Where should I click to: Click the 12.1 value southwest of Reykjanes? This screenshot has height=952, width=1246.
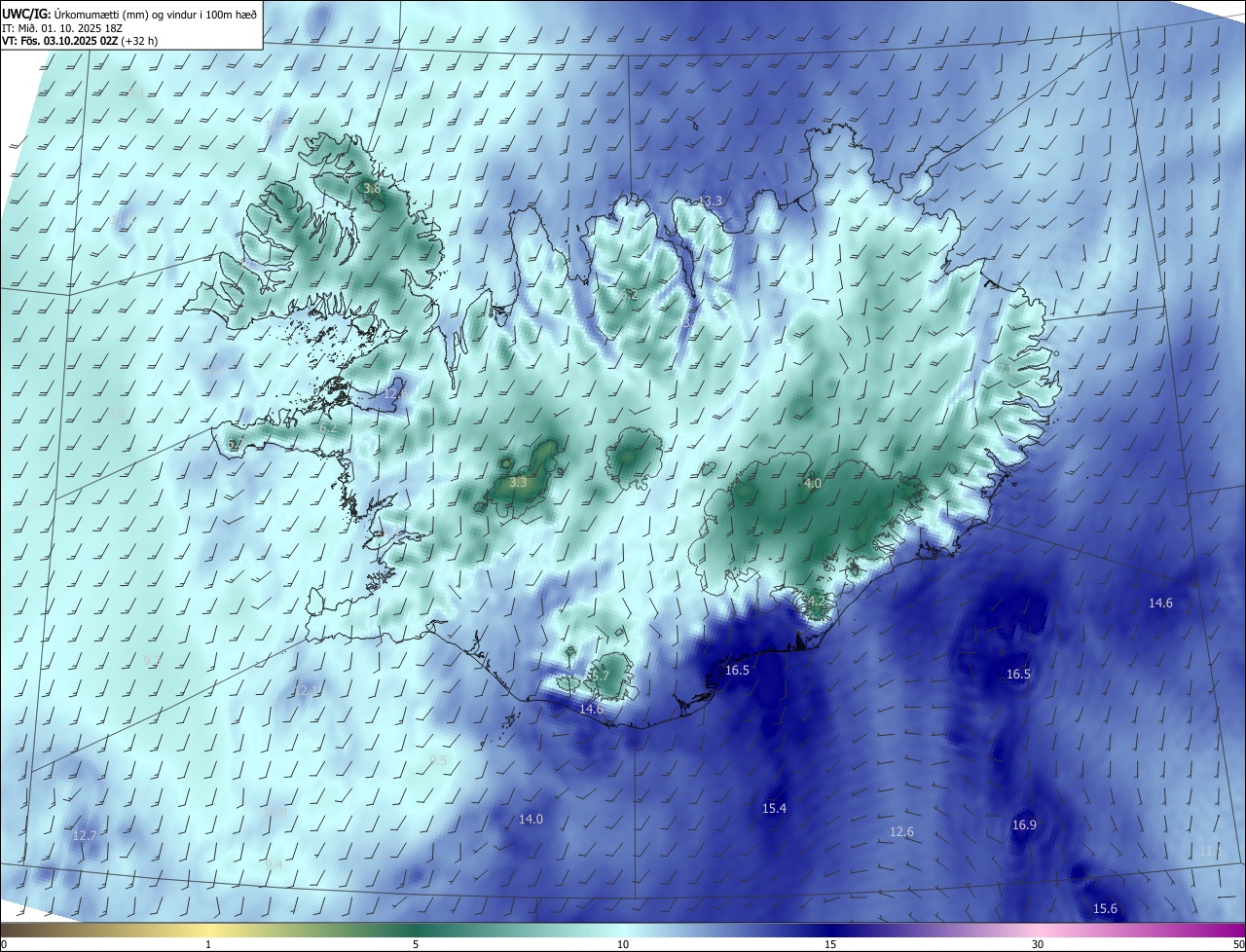click(306, 690)
